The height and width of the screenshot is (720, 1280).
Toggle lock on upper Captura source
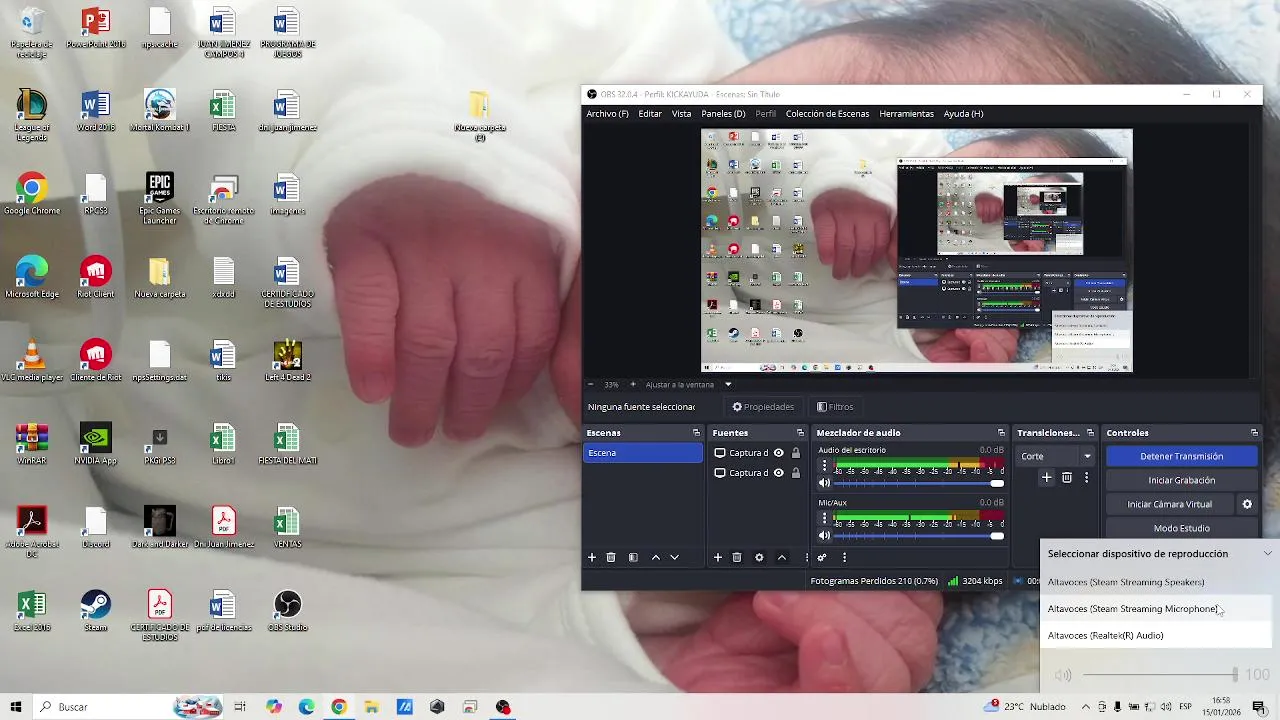pyautogui.click(x=796, y=453)
